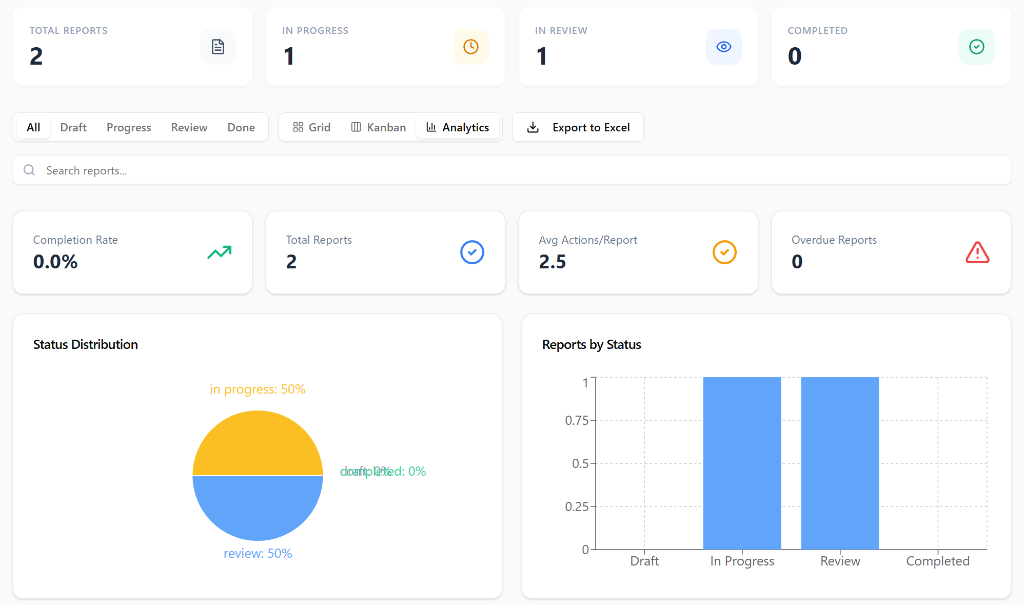Click the green checkmark icon in Completed card
The width and height of the screenshot is (1024, 605).
(976, 46)
